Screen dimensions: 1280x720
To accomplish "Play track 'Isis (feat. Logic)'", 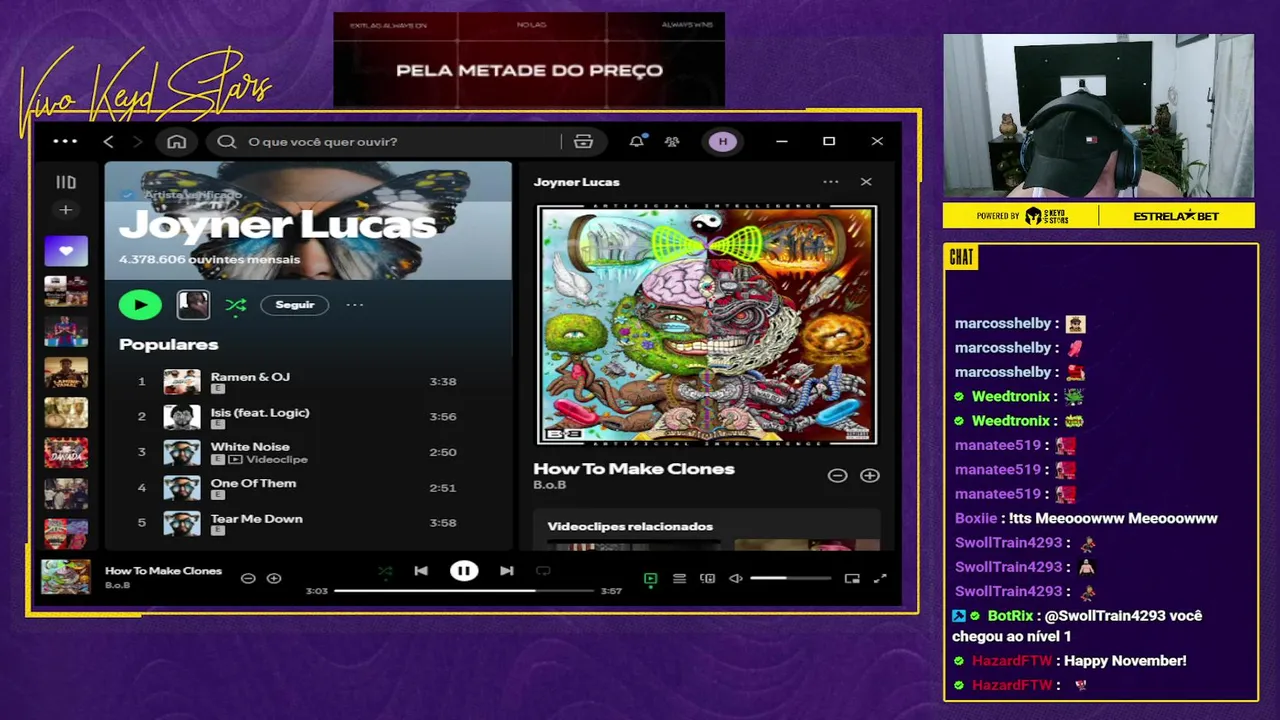I will point(260,412).
